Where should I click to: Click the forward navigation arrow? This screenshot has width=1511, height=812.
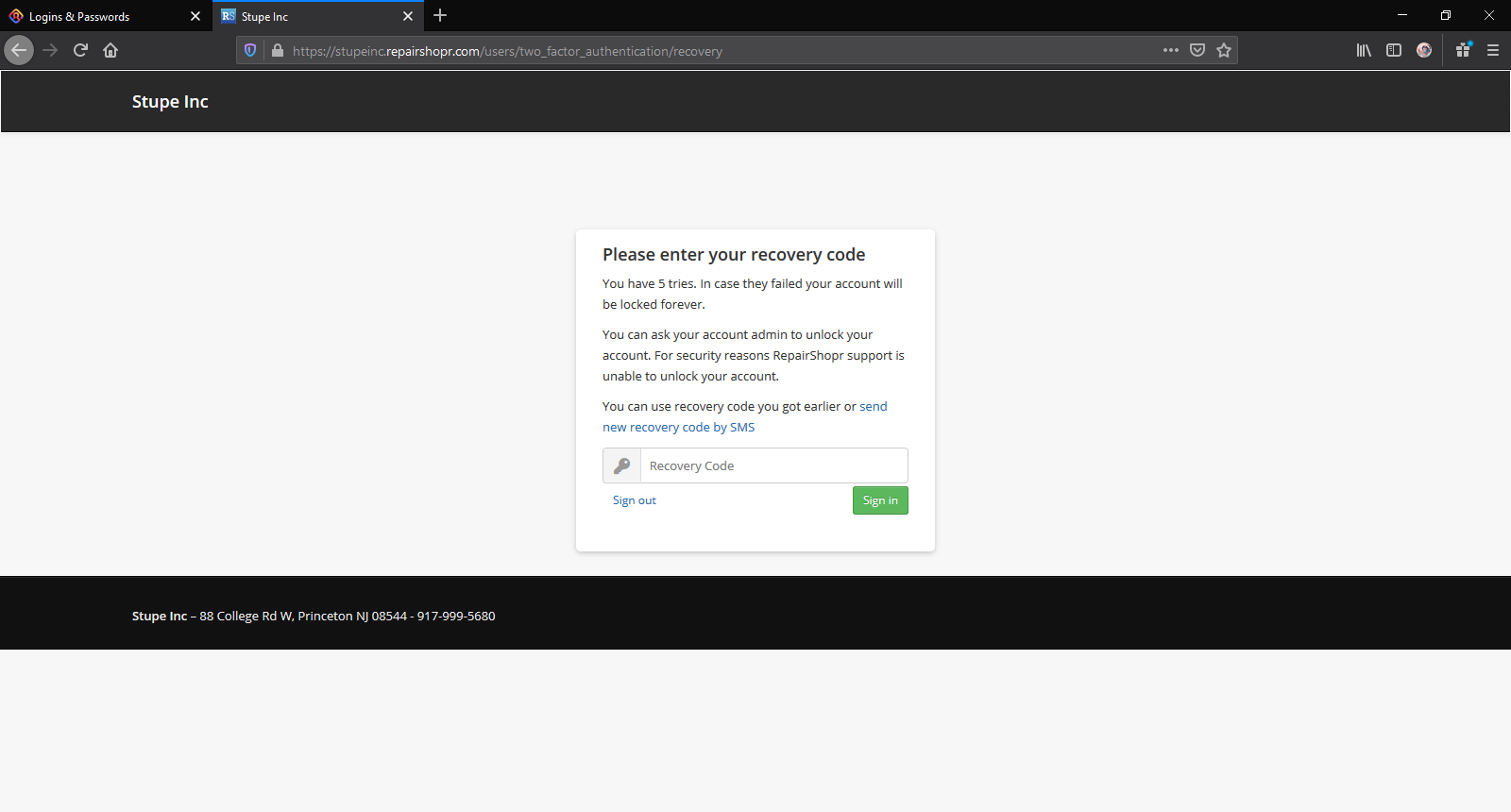50,50
